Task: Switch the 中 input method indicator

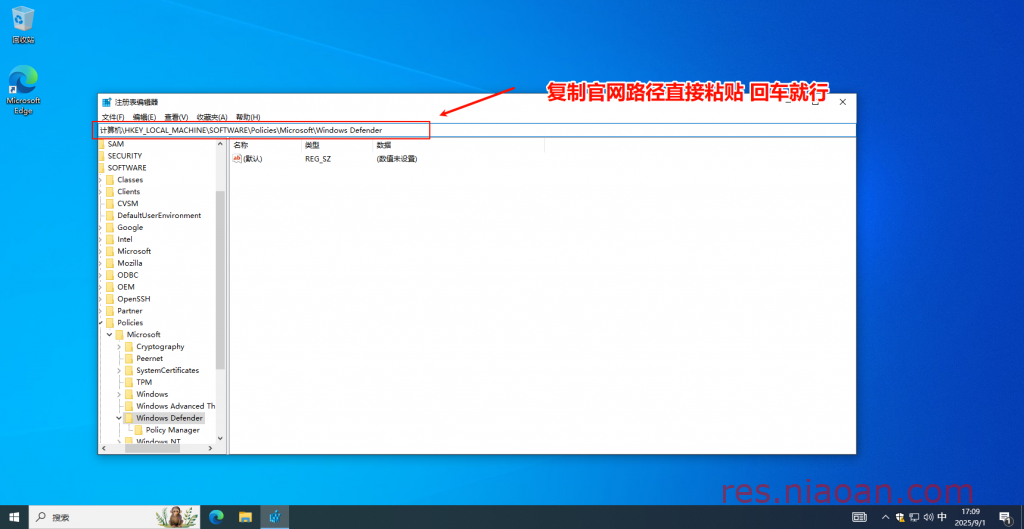Action: [942, 517]
